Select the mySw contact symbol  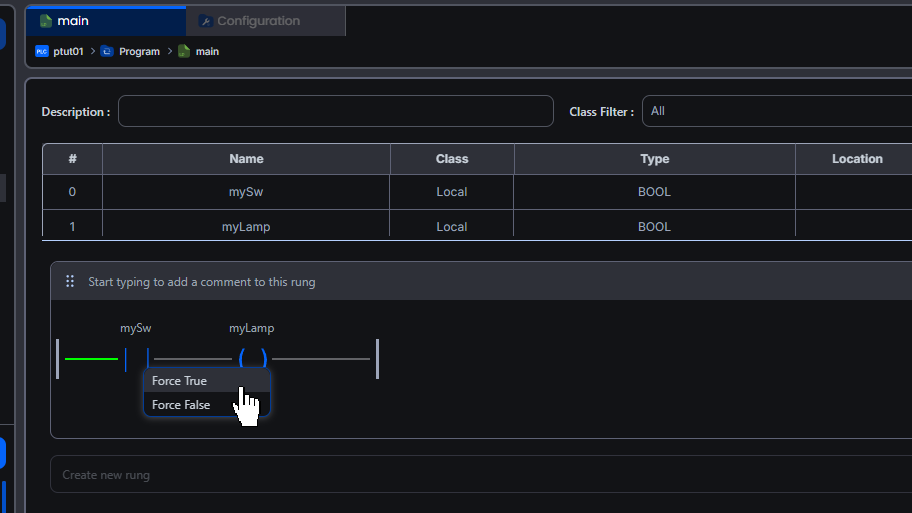[136, 358]
